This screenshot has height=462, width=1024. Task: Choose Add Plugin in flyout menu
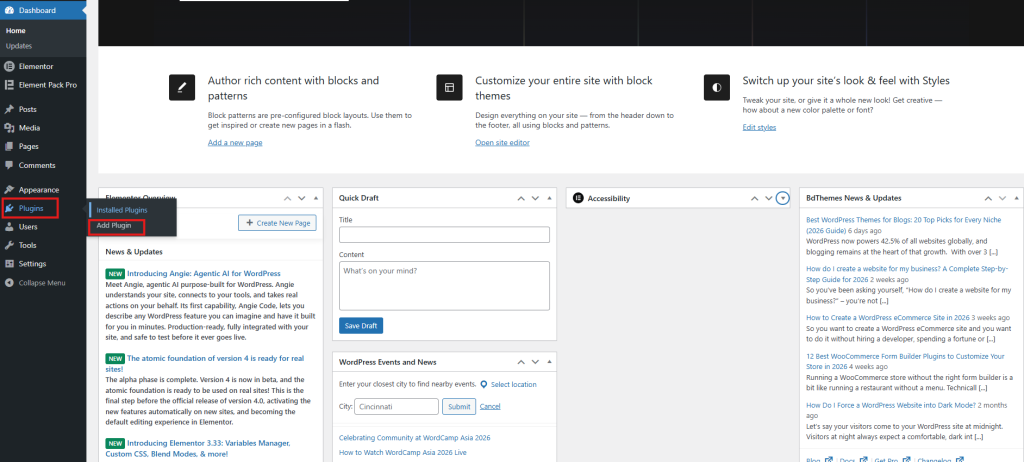pyautogui.click(x=116, y=226)
